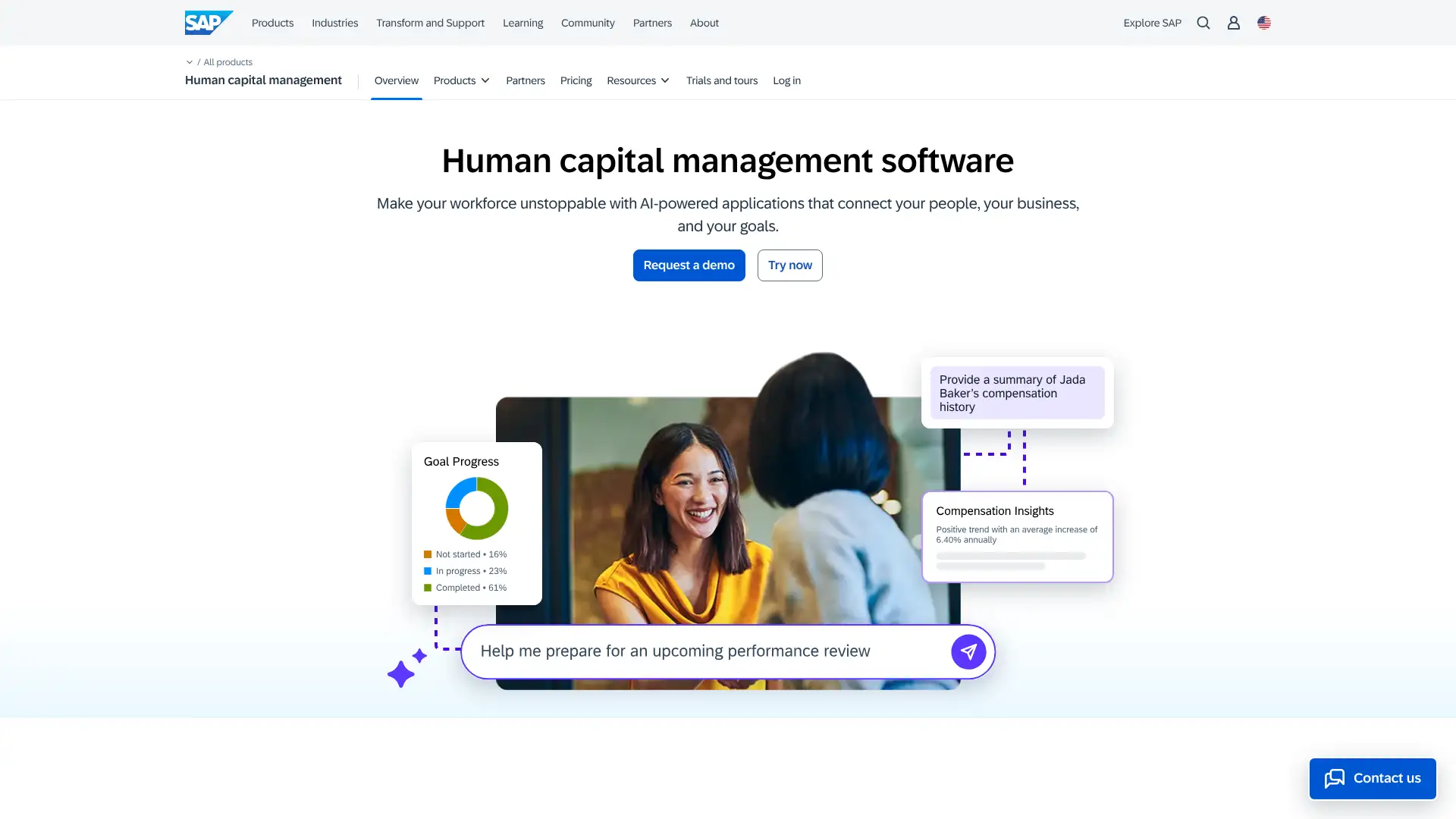The width and height of the screenshot is (1456, 819).
Task: Open Trials and tours tab
Action: 722,80
